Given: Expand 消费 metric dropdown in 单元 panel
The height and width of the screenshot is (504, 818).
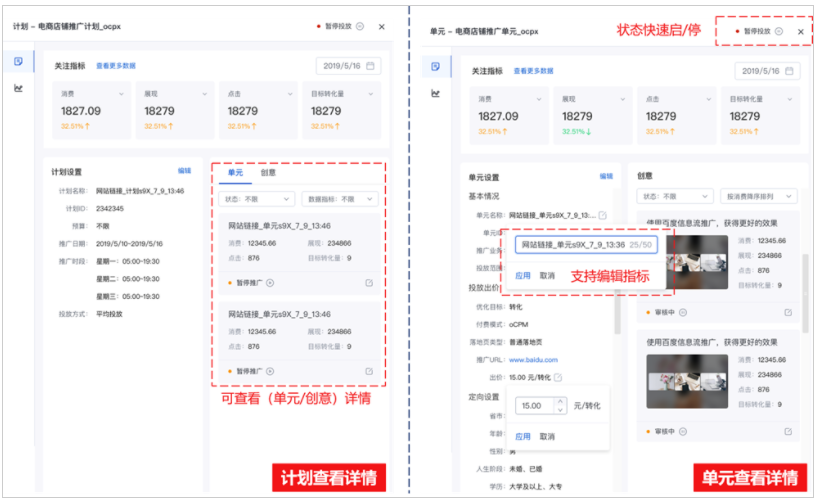Looking at the screenshot, I should 539,99.
